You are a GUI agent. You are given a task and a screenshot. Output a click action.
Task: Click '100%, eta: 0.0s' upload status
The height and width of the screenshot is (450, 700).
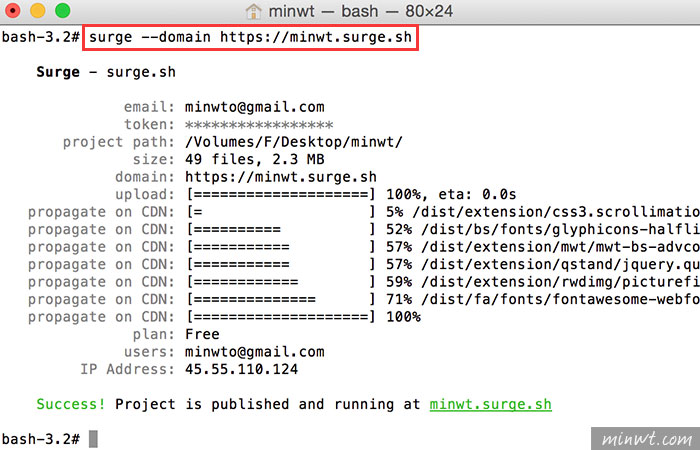pyautogui.click(x=451, y=195)
